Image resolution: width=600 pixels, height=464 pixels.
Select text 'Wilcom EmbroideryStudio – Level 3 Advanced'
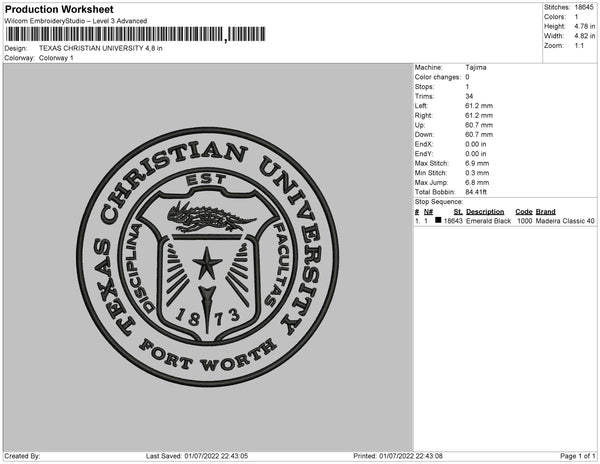(x=76, y=21)
